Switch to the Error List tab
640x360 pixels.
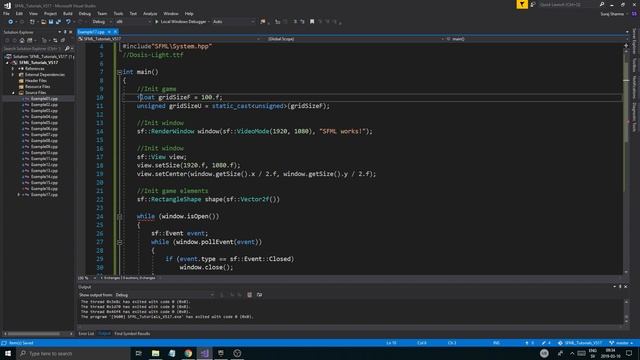coord(86,334)
